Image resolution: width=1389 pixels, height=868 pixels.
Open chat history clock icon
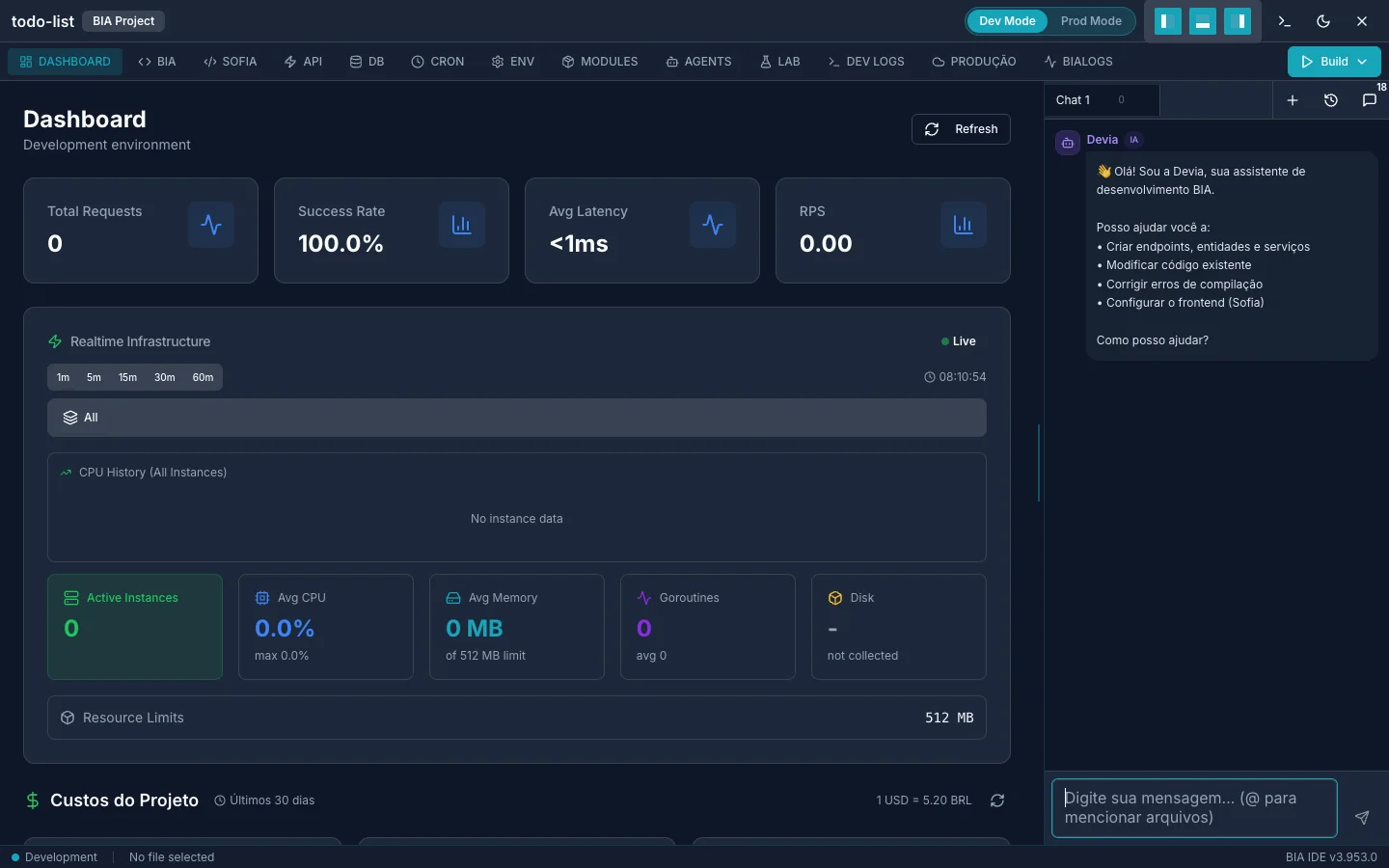pos(1331,100)
